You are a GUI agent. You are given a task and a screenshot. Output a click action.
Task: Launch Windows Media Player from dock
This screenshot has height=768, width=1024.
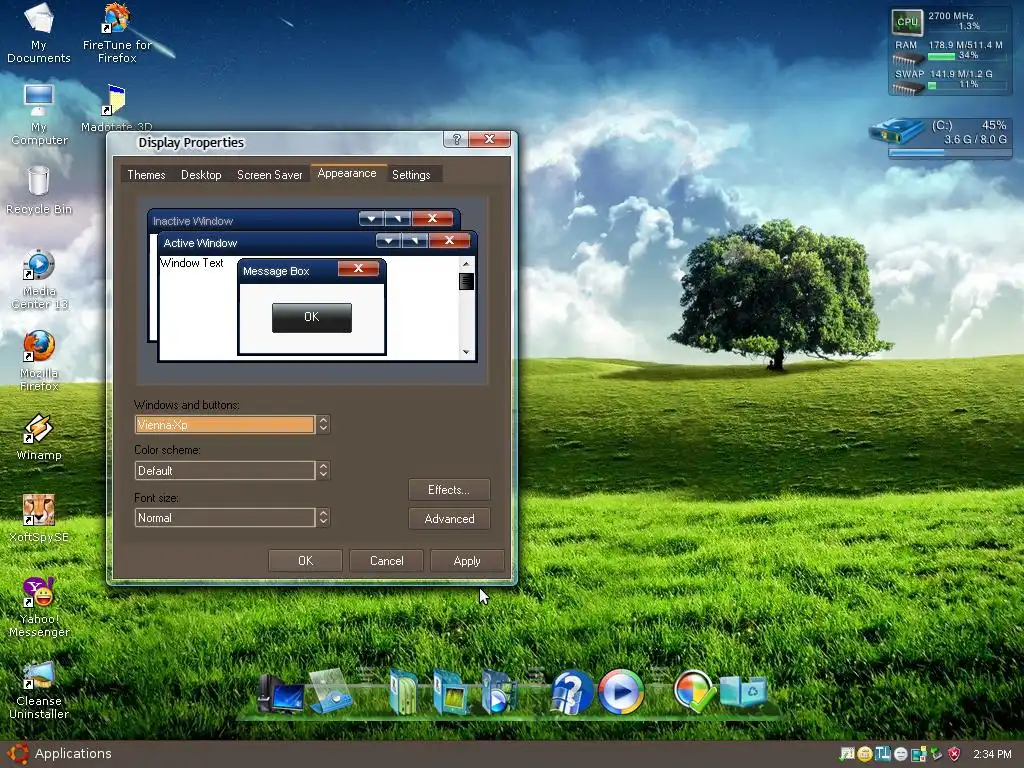click(x=621, y=691)
